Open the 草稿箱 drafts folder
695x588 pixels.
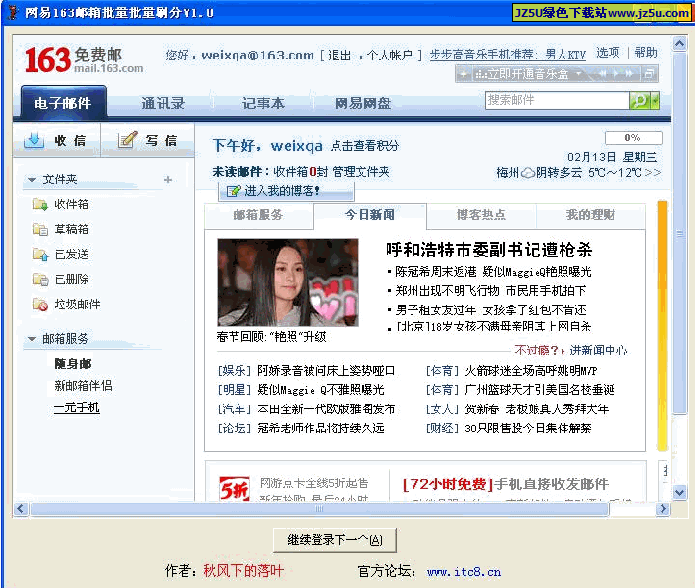(71, 229)
